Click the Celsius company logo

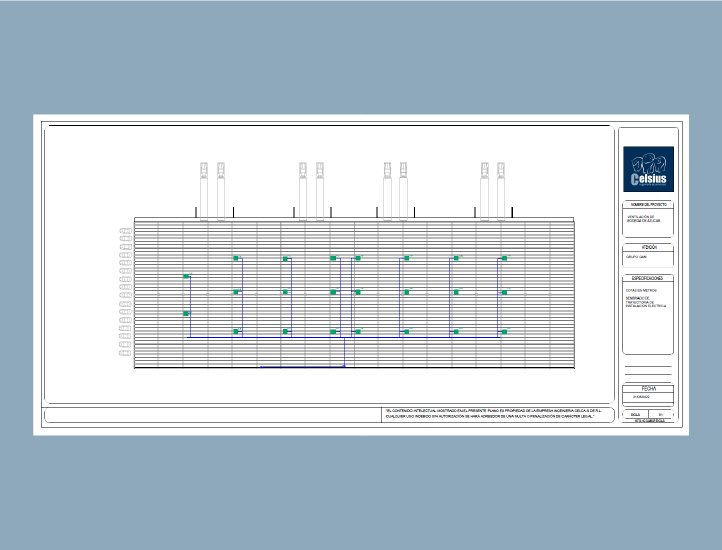[x=648, y=169]
